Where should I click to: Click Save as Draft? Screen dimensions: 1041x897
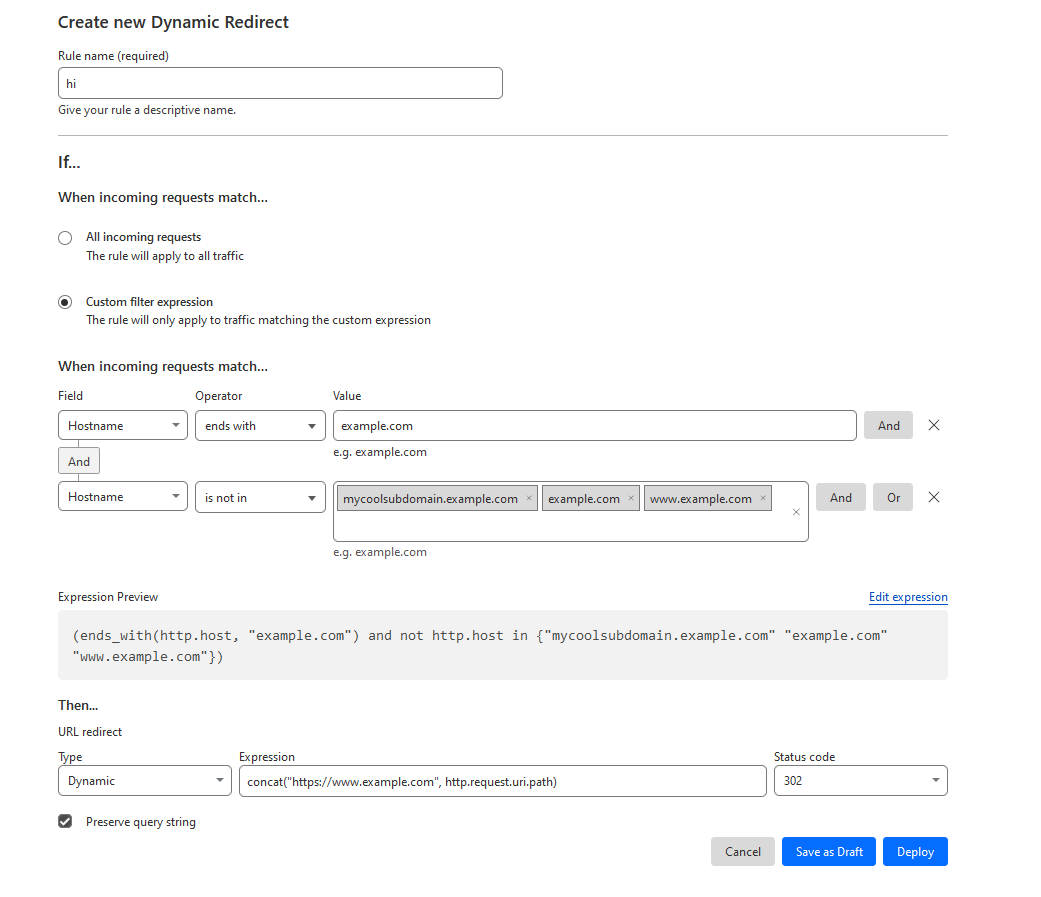[x=829, y=852]
